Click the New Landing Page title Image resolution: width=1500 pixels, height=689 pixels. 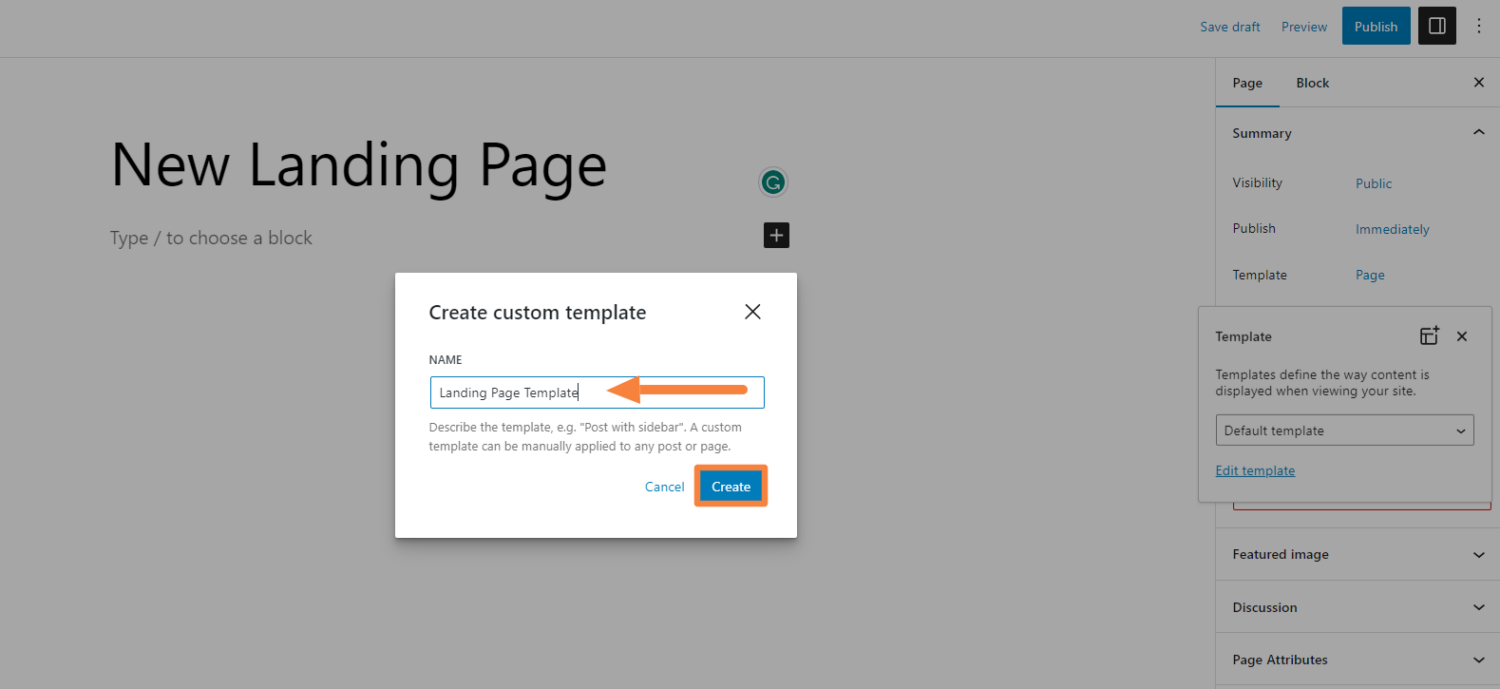point(358,165)
